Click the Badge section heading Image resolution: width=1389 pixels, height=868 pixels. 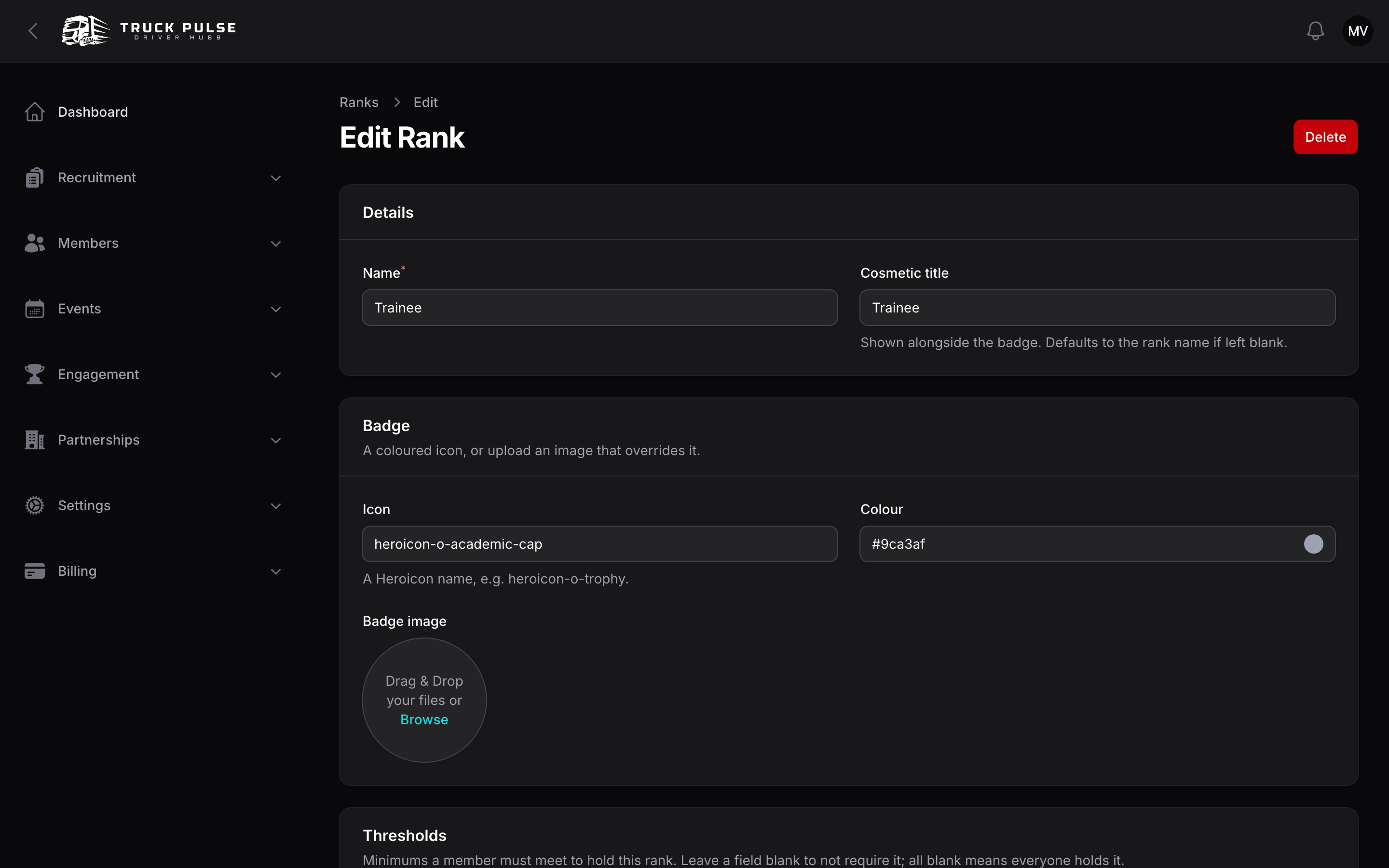pos(386,425)
